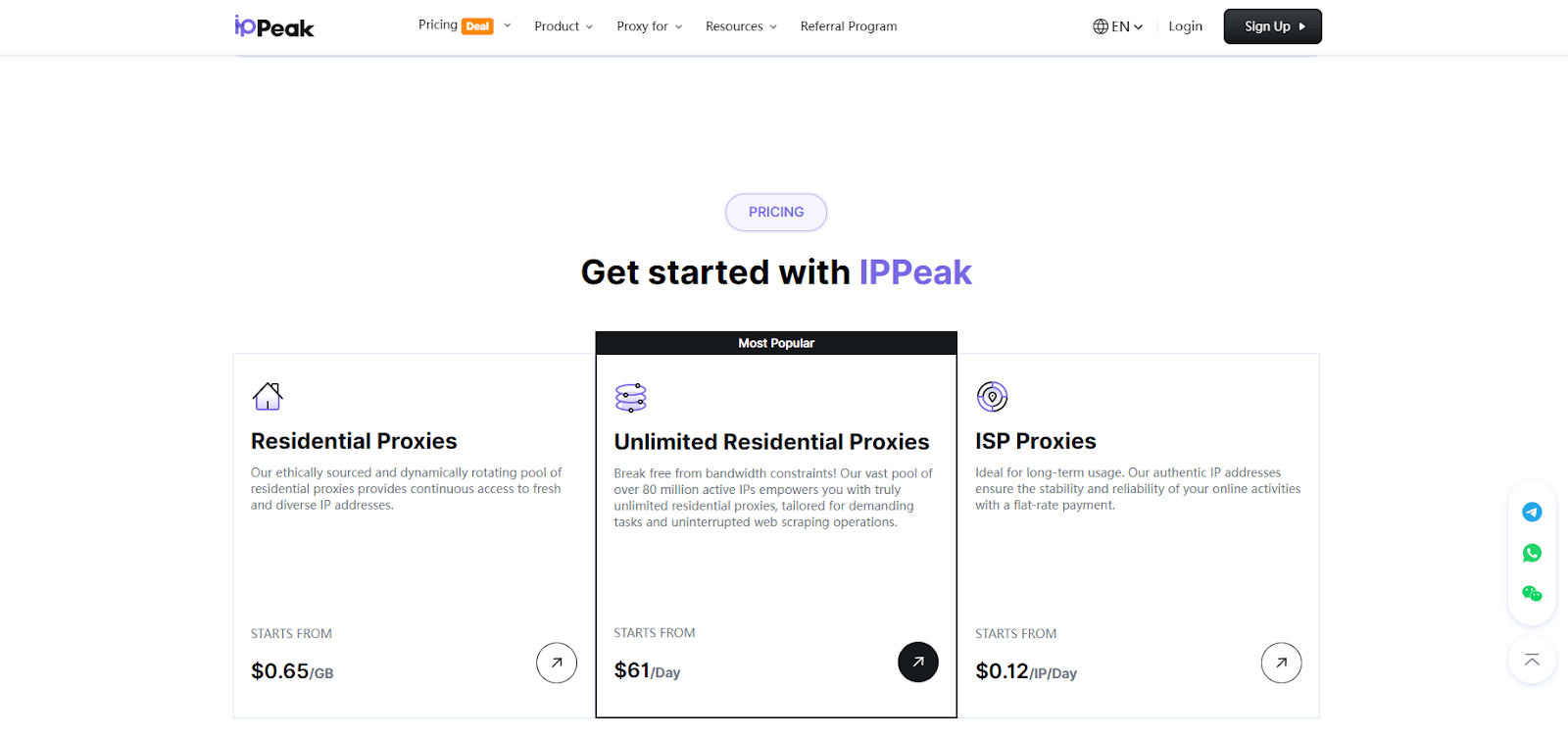The height and width of the screenshot is (738, 1568).
Task: Click the house icon for Residential Proxies
Action: point(268,396)
